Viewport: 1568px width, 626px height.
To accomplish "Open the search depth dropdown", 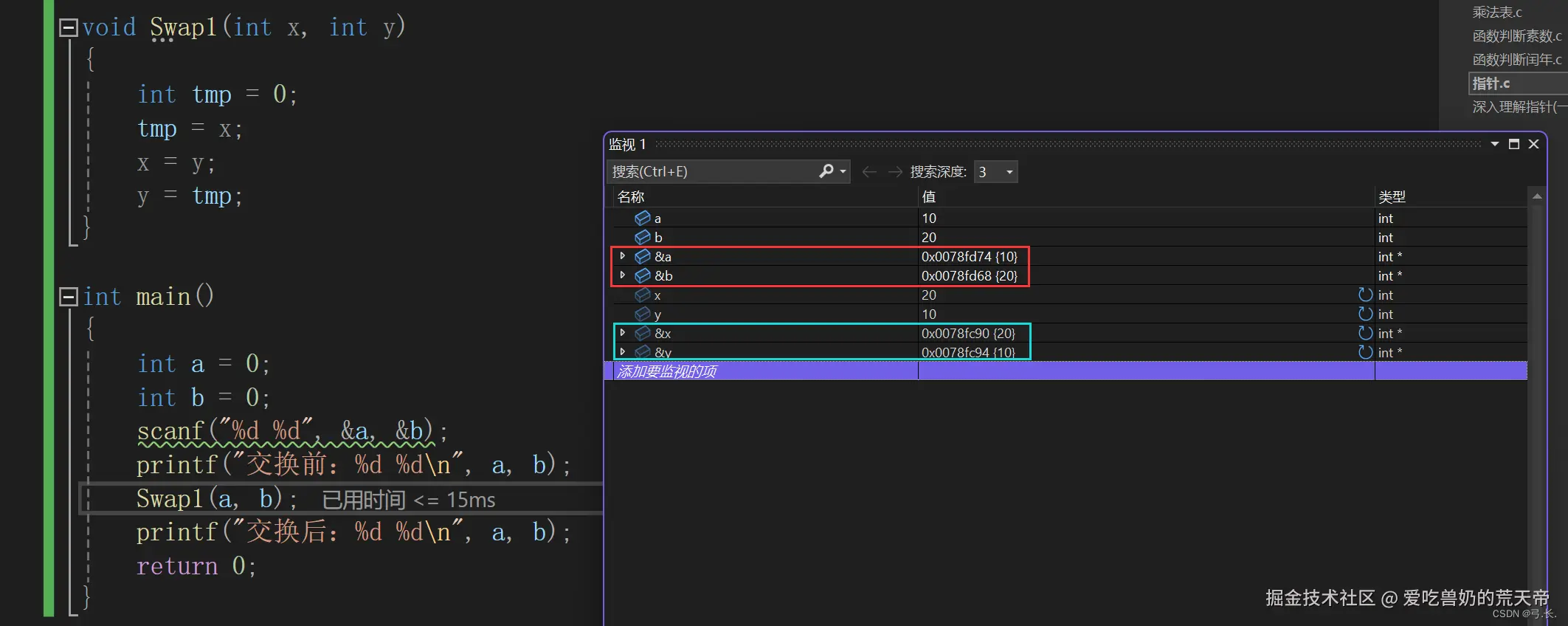I will click(x=995, y=171).
